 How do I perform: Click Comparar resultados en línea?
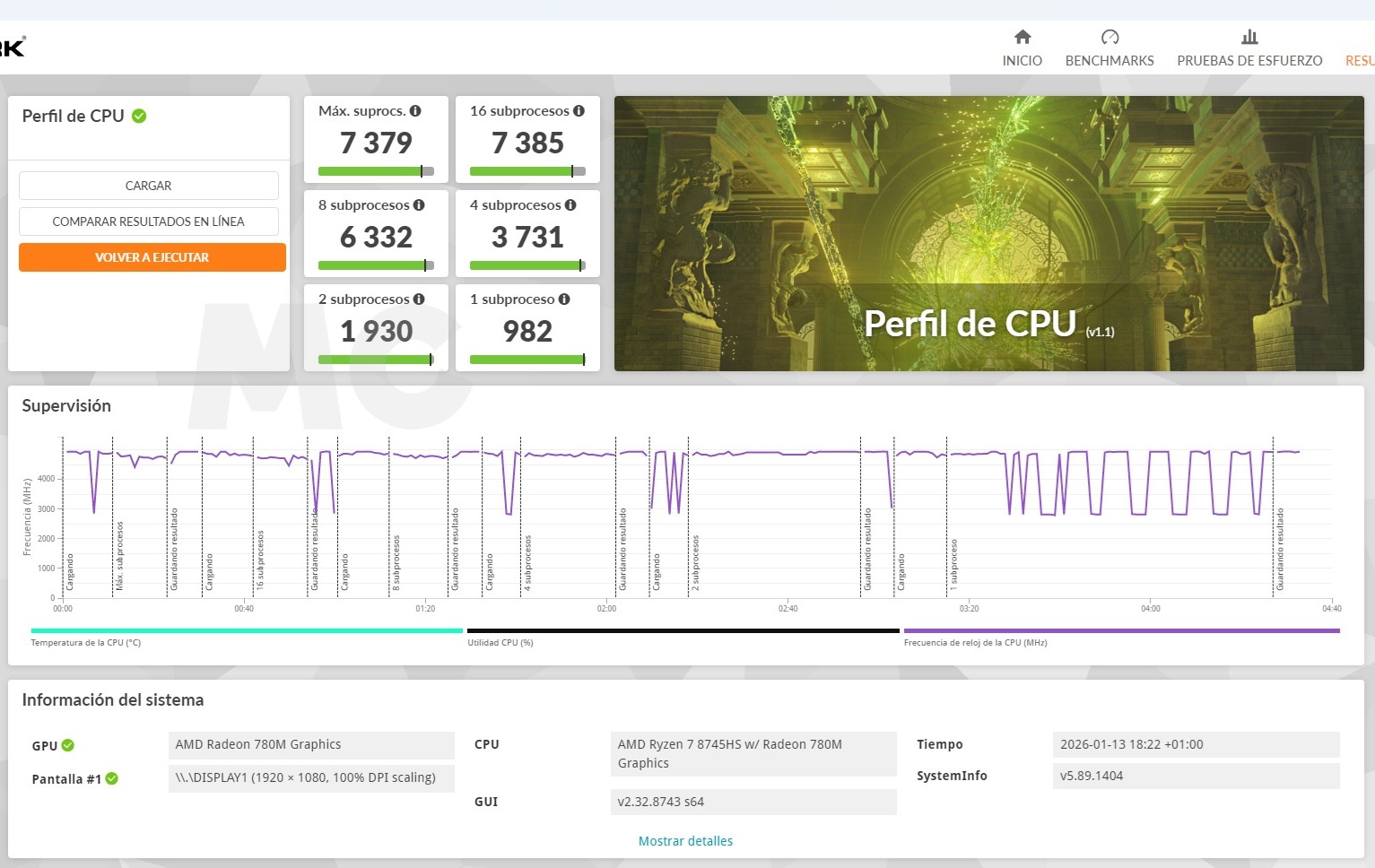pyautogui.click(x=148, y=221)
